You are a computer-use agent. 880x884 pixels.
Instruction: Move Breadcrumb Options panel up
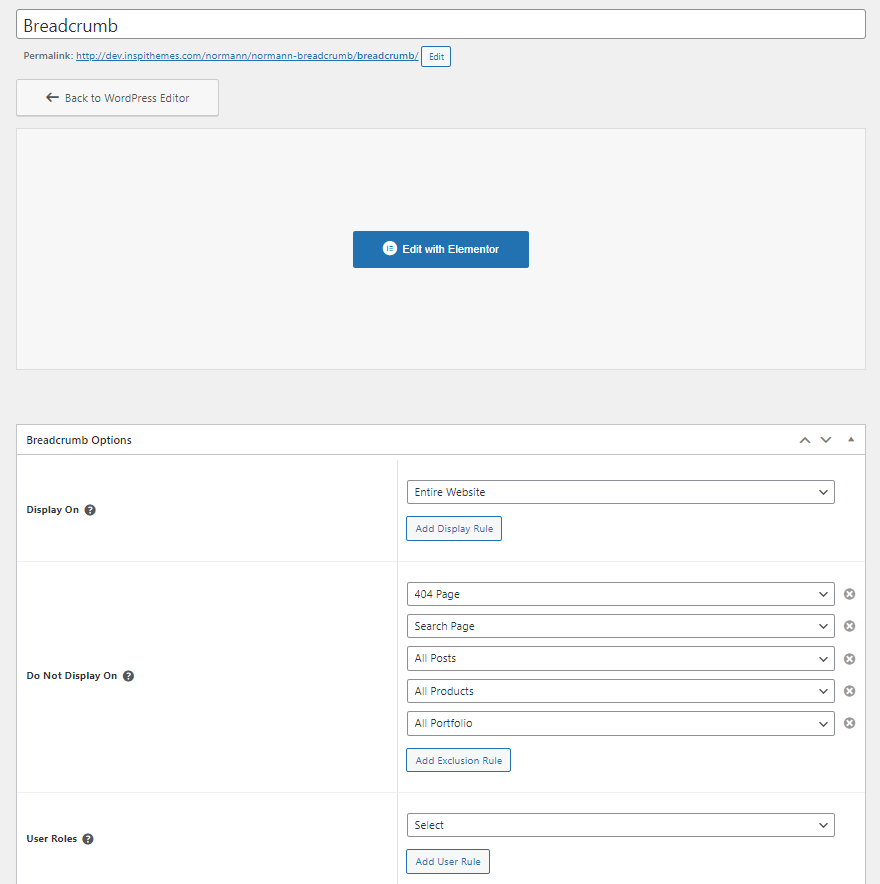tap(804, 440)
